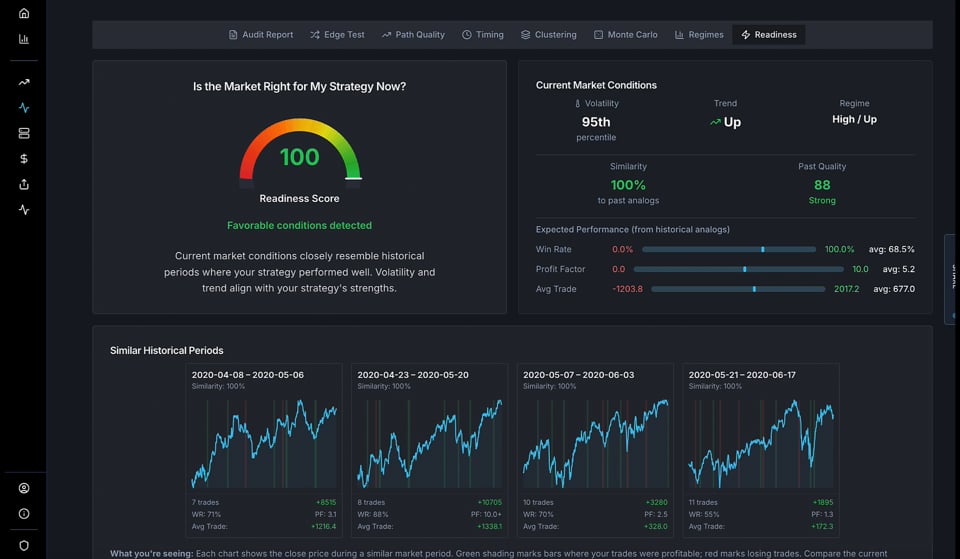Image resolution: width=960 pixels, height=559 pixels.
Task: Open the 2020-04-08 – 2020-05-06 period chart
Action: (x=264, y=444)
